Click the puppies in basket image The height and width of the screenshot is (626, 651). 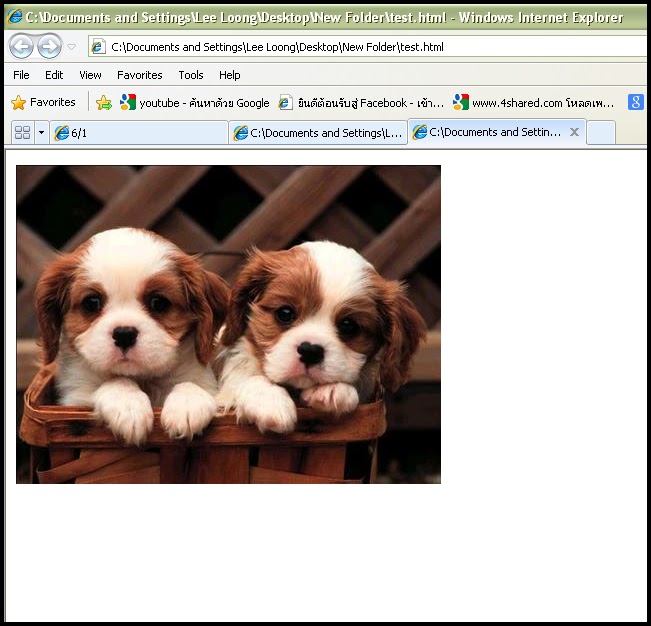point(228,324)
